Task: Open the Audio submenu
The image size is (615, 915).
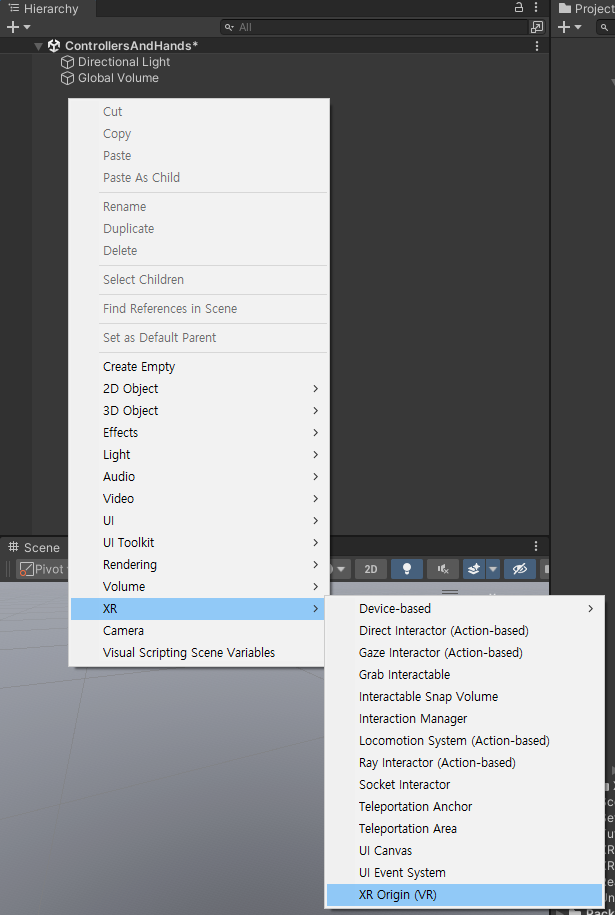Action: click(198, 477)
